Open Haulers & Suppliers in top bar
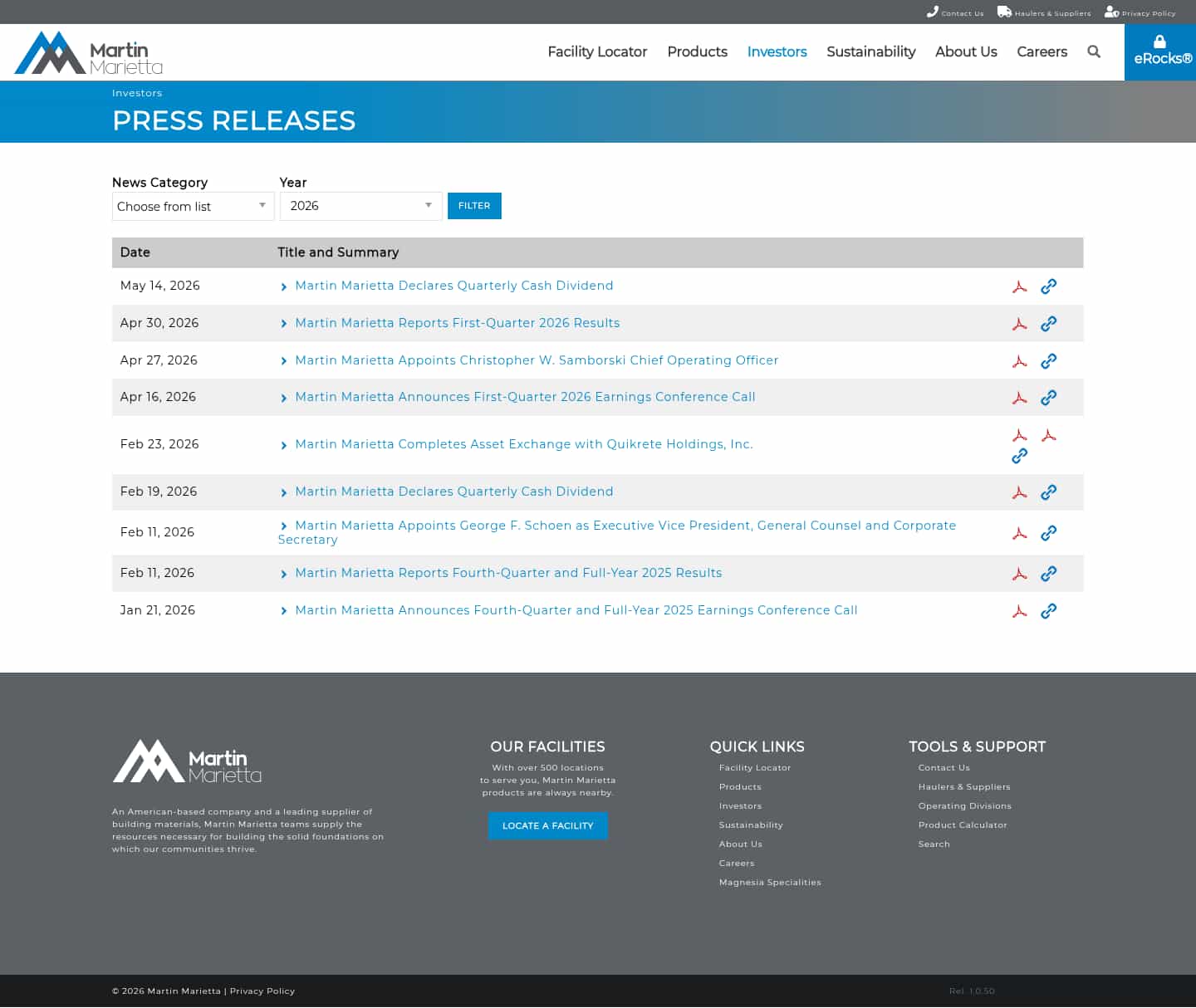 (x=1044, y=12)
